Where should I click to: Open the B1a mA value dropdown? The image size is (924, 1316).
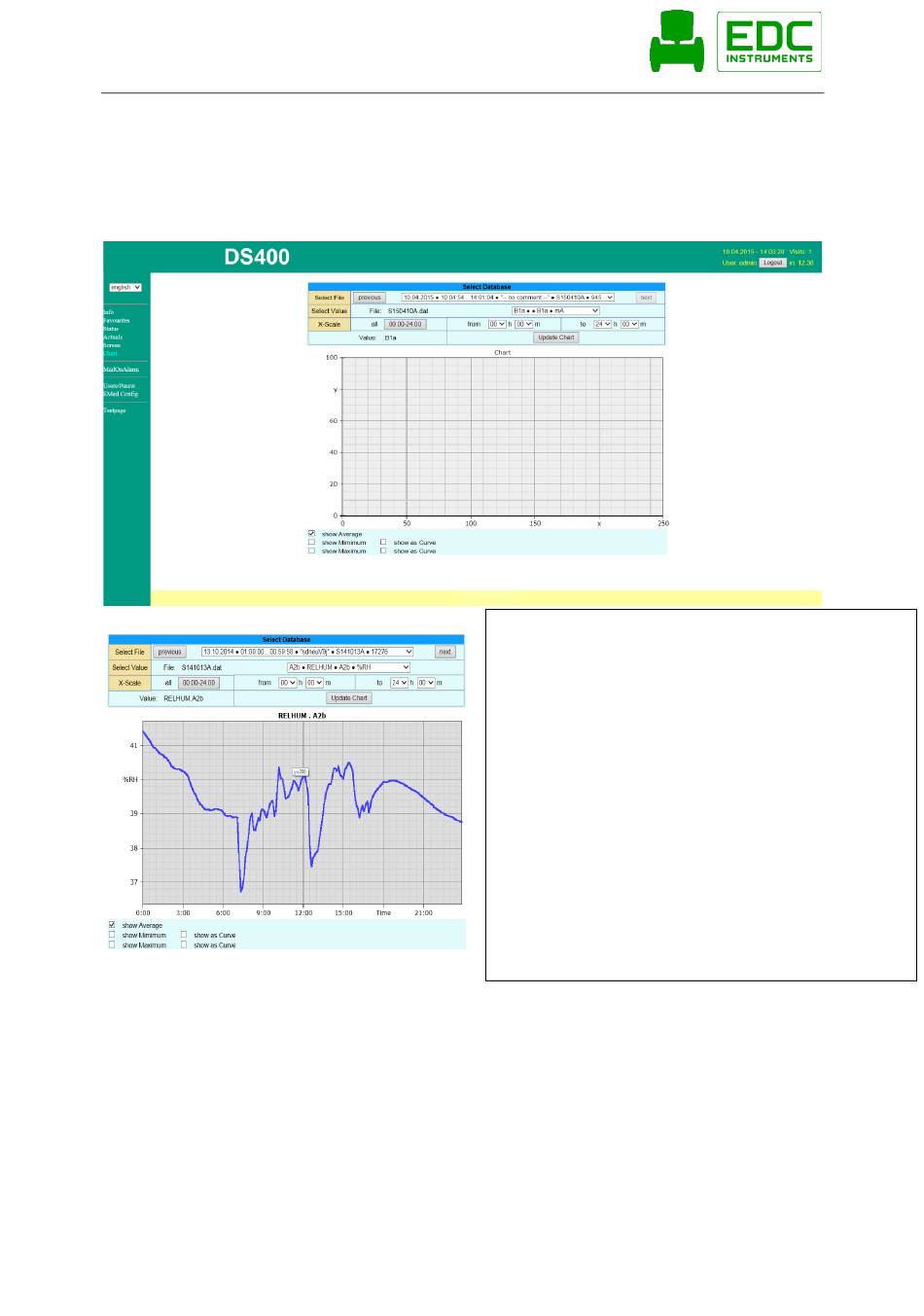pos(555,311)
